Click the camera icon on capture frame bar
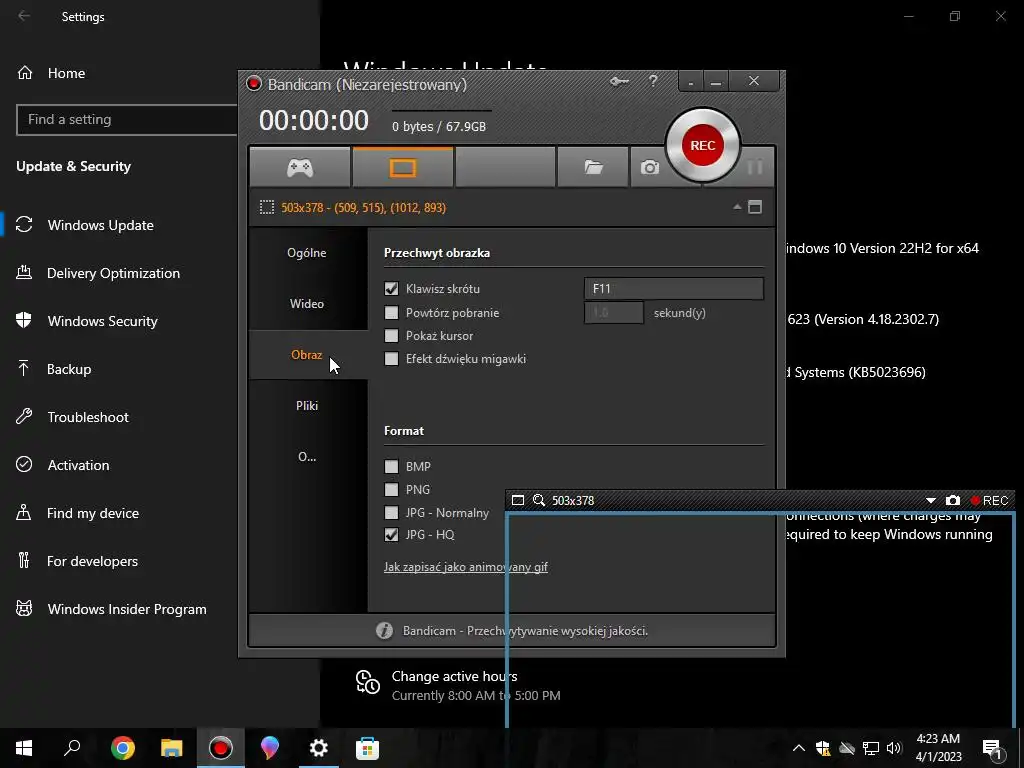The height and width of the screenshot is (768, 1024). click(953, 500)
